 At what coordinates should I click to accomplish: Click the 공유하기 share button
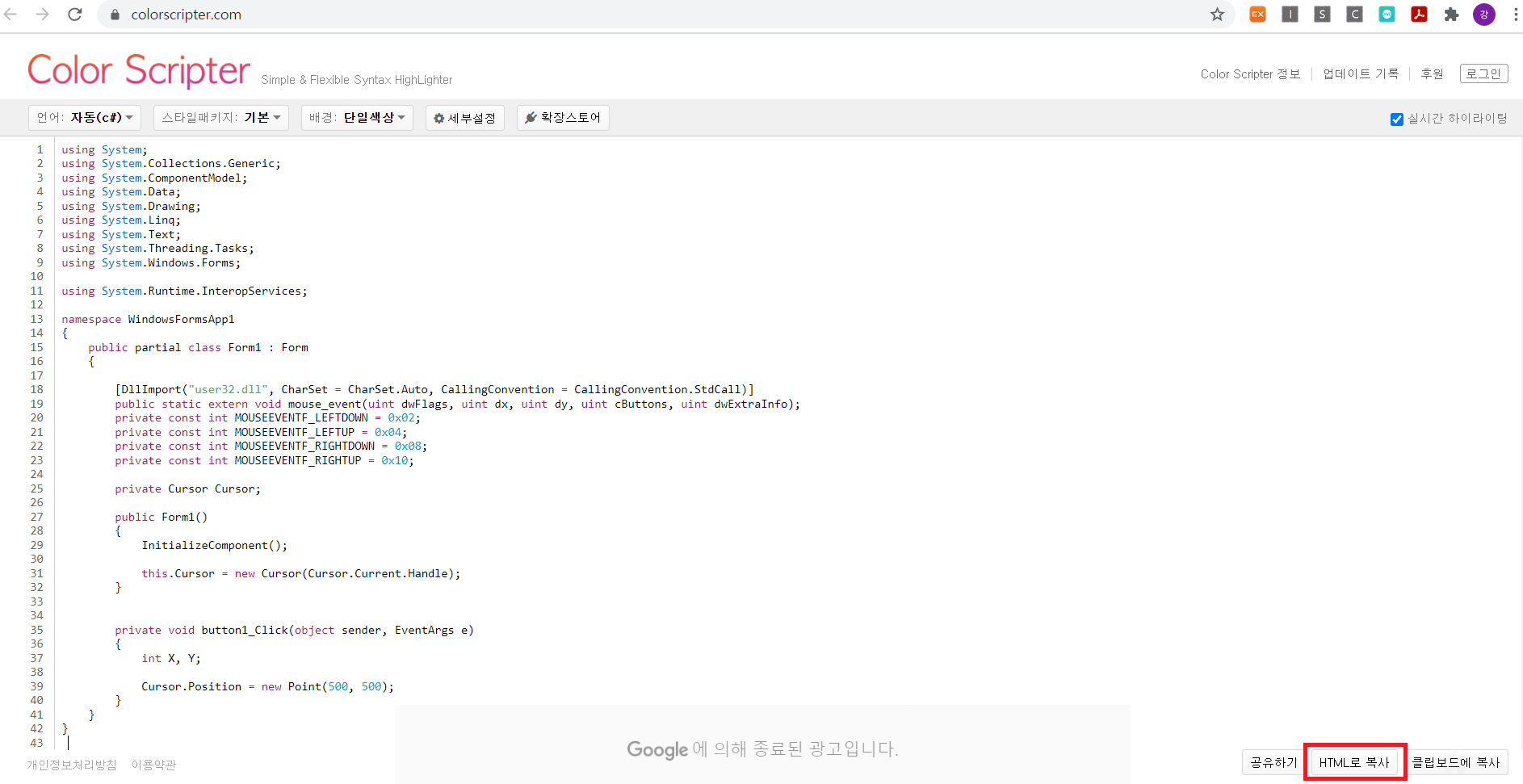1273,762
